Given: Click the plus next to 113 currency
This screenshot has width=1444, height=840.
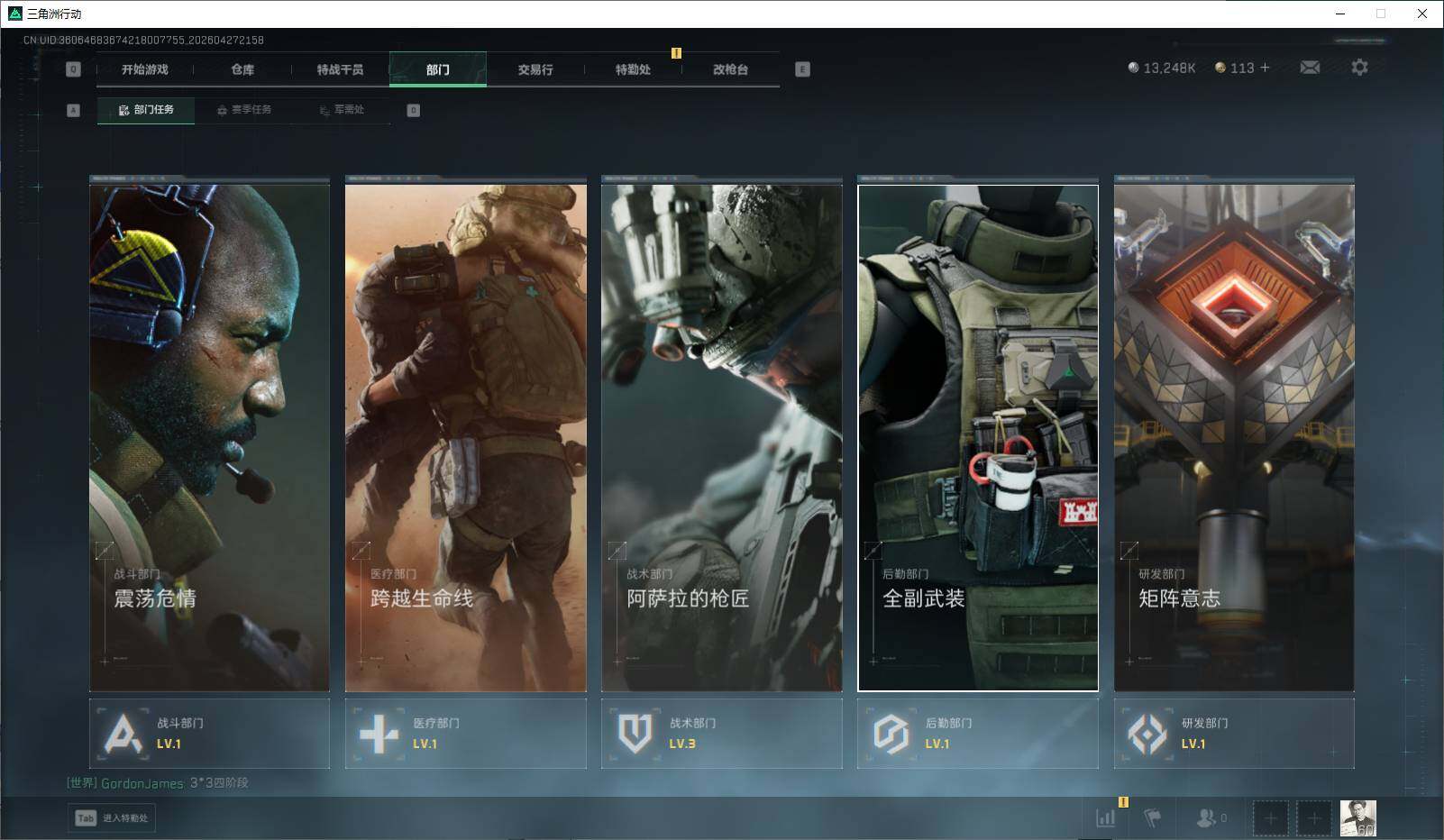Looking at the screenshot, I should [1266, 68].
